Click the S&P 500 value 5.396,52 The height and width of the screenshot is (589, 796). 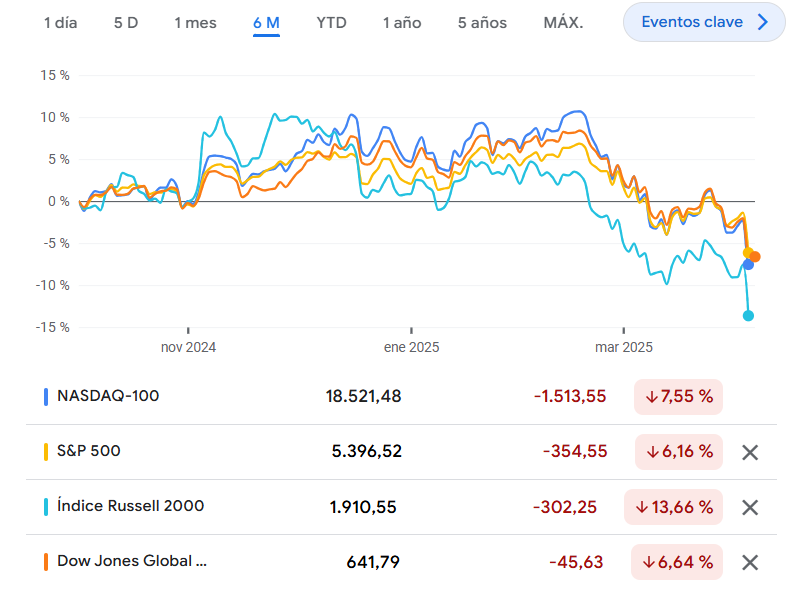367,451
